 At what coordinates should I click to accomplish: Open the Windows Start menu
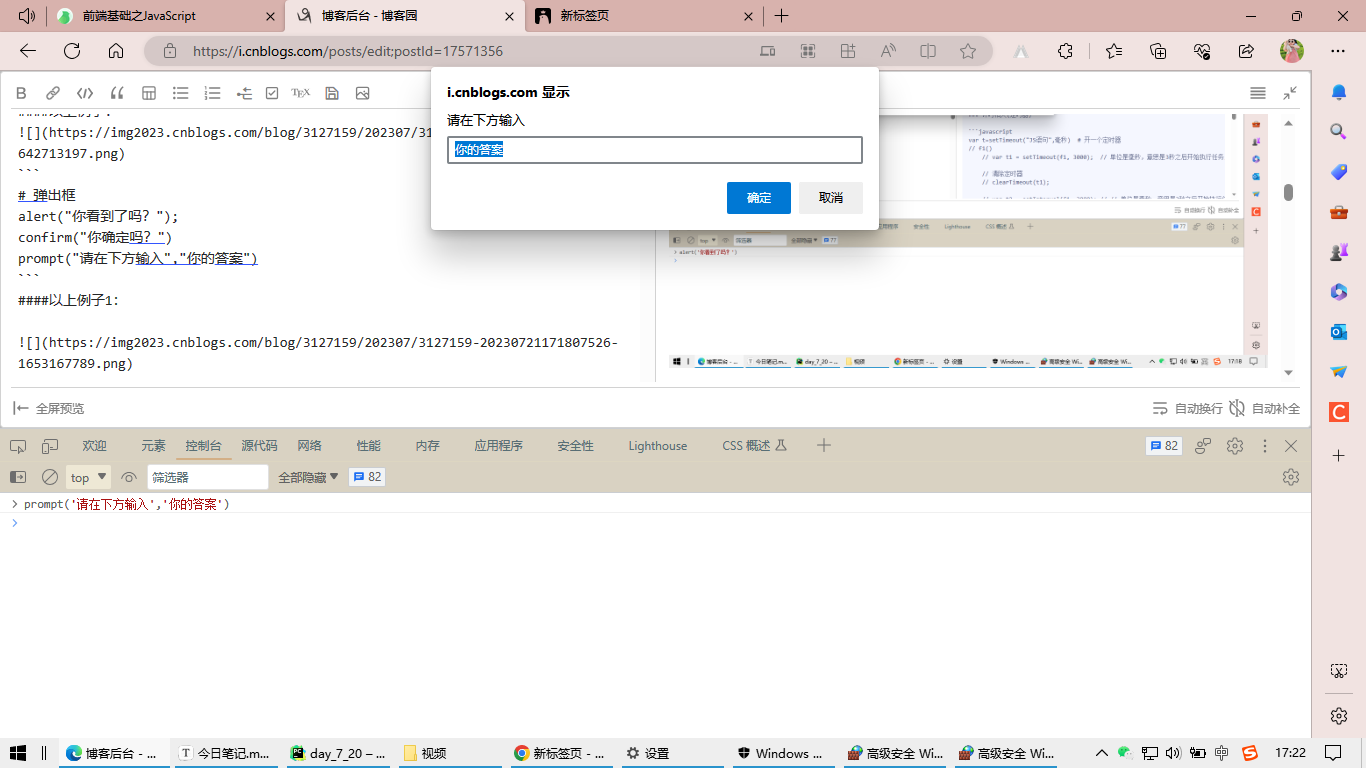click(18, 753)
